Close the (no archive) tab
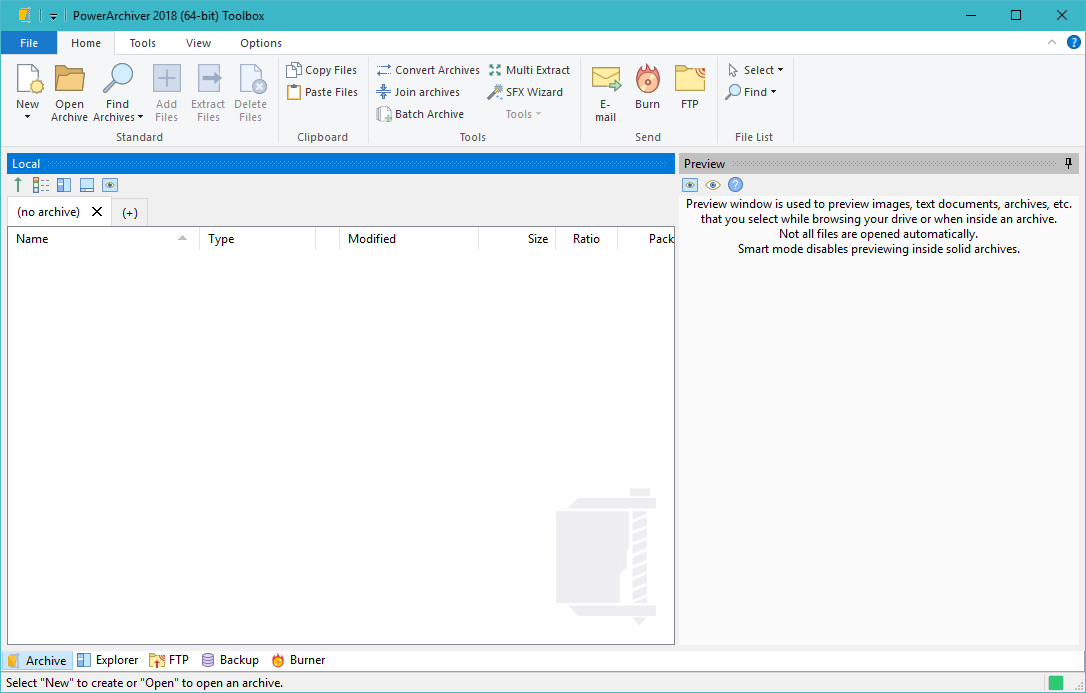This screenshot has width=1086, height=693. pyautogui.click(x=97, y=211)
